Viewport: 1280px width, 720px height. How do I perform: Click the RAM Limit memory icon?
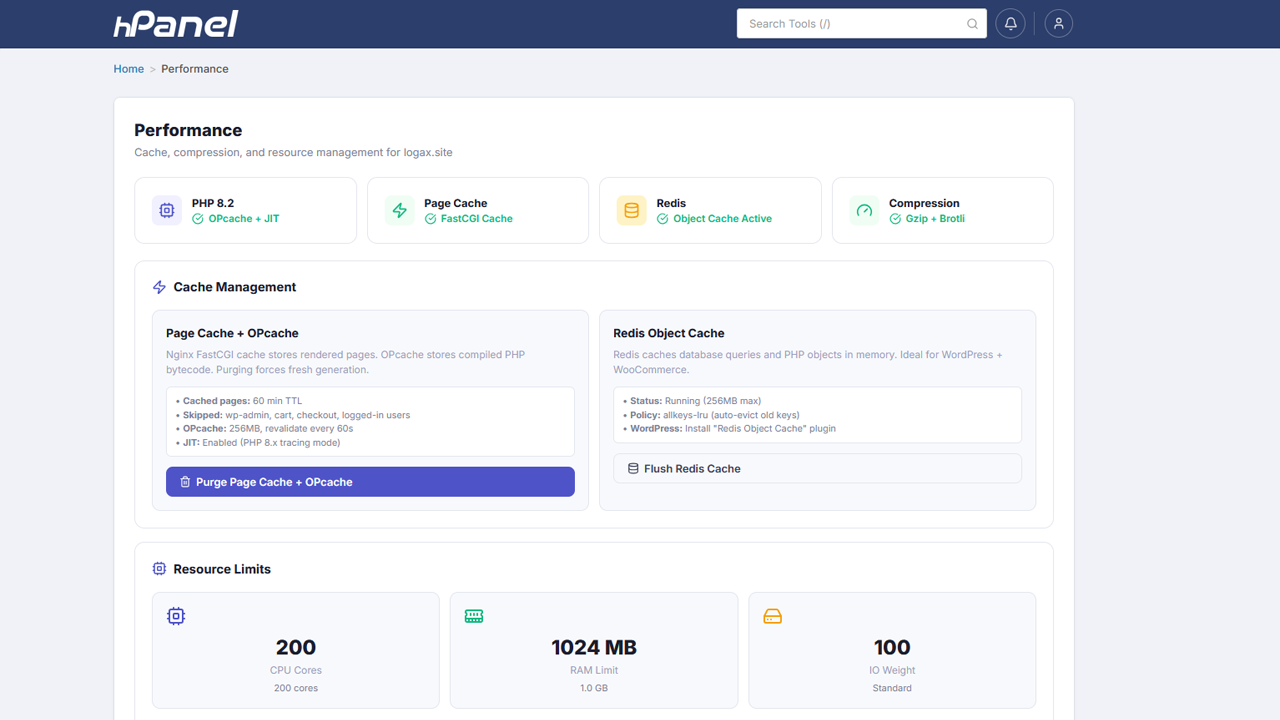(x=474, y=616)
